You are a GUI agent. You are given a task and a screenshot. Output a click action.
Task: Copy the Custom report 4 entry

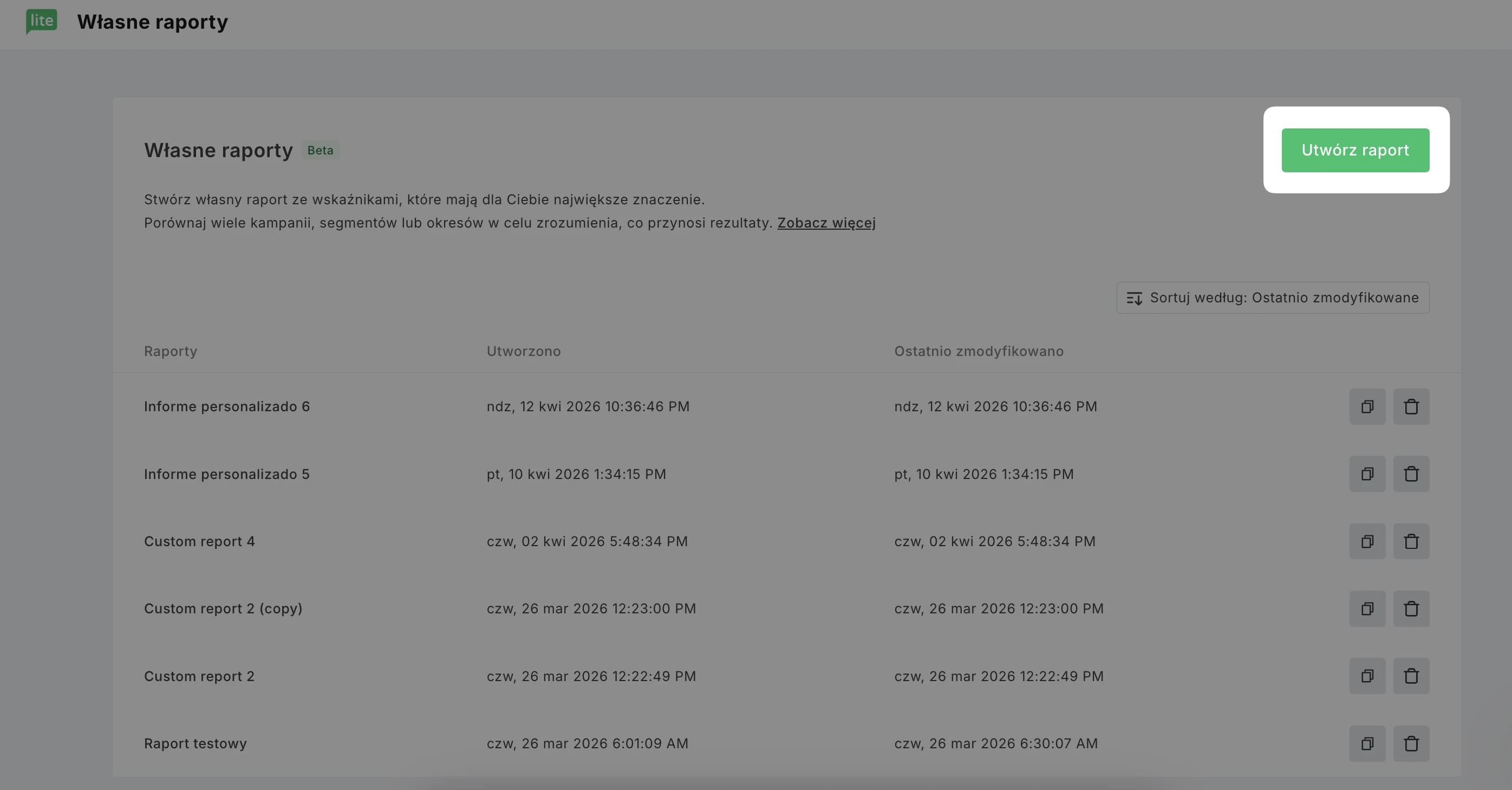1367,541
